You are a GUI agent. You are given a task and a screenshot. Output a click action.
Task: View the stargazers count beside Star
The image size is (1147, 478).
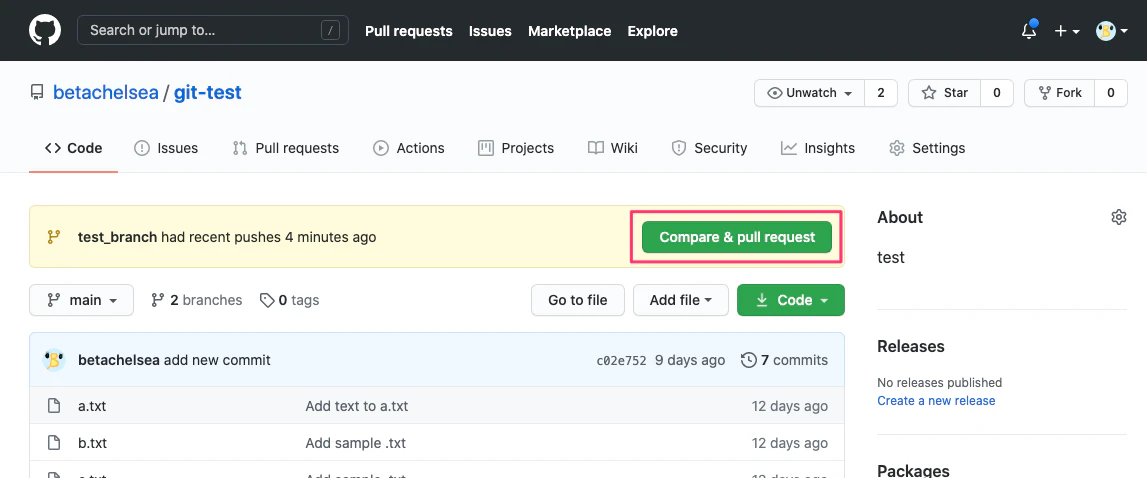pyautogui.click(x=997, y=93)
